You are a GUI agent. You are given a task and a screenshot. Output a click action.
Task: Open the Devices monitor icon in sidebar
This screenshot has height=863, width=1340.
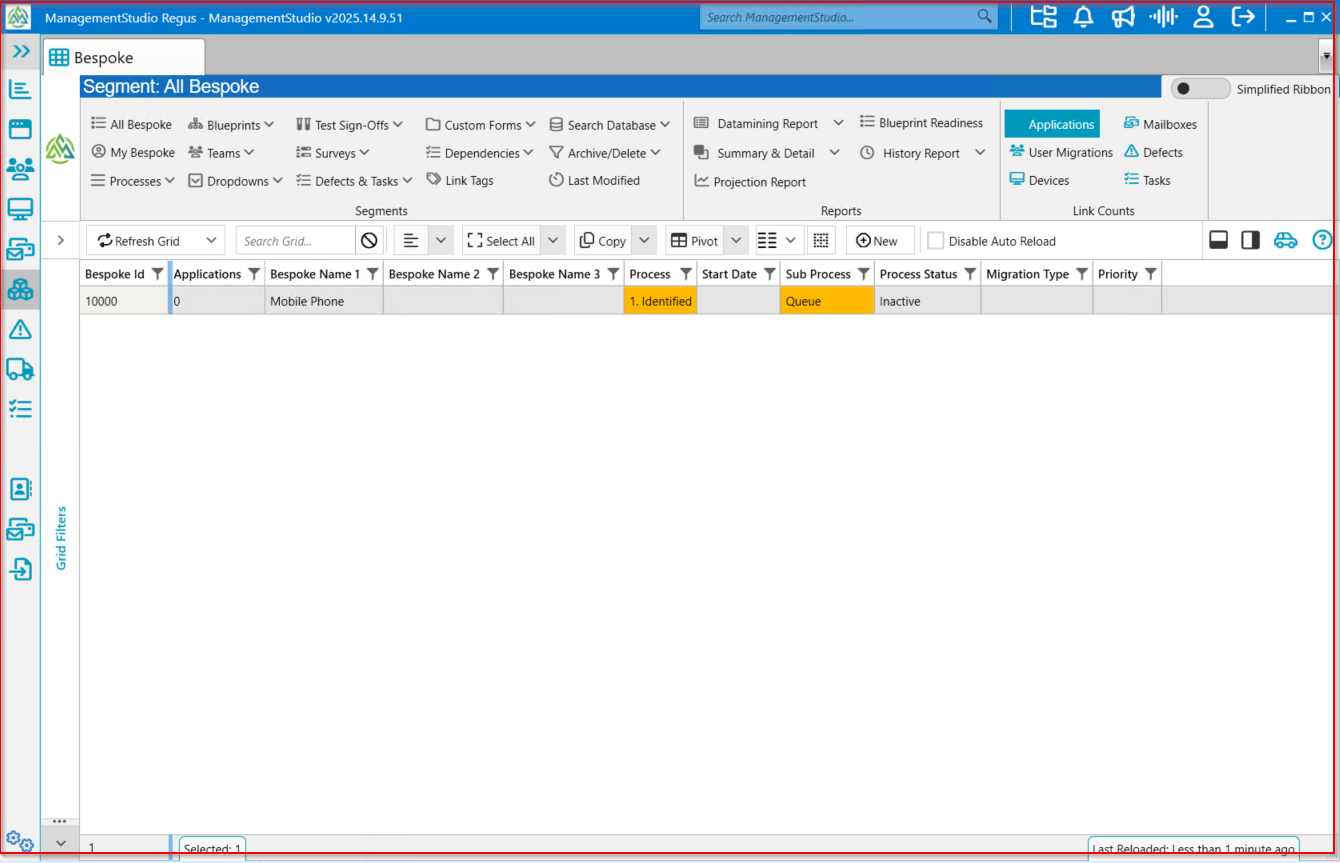20,209
